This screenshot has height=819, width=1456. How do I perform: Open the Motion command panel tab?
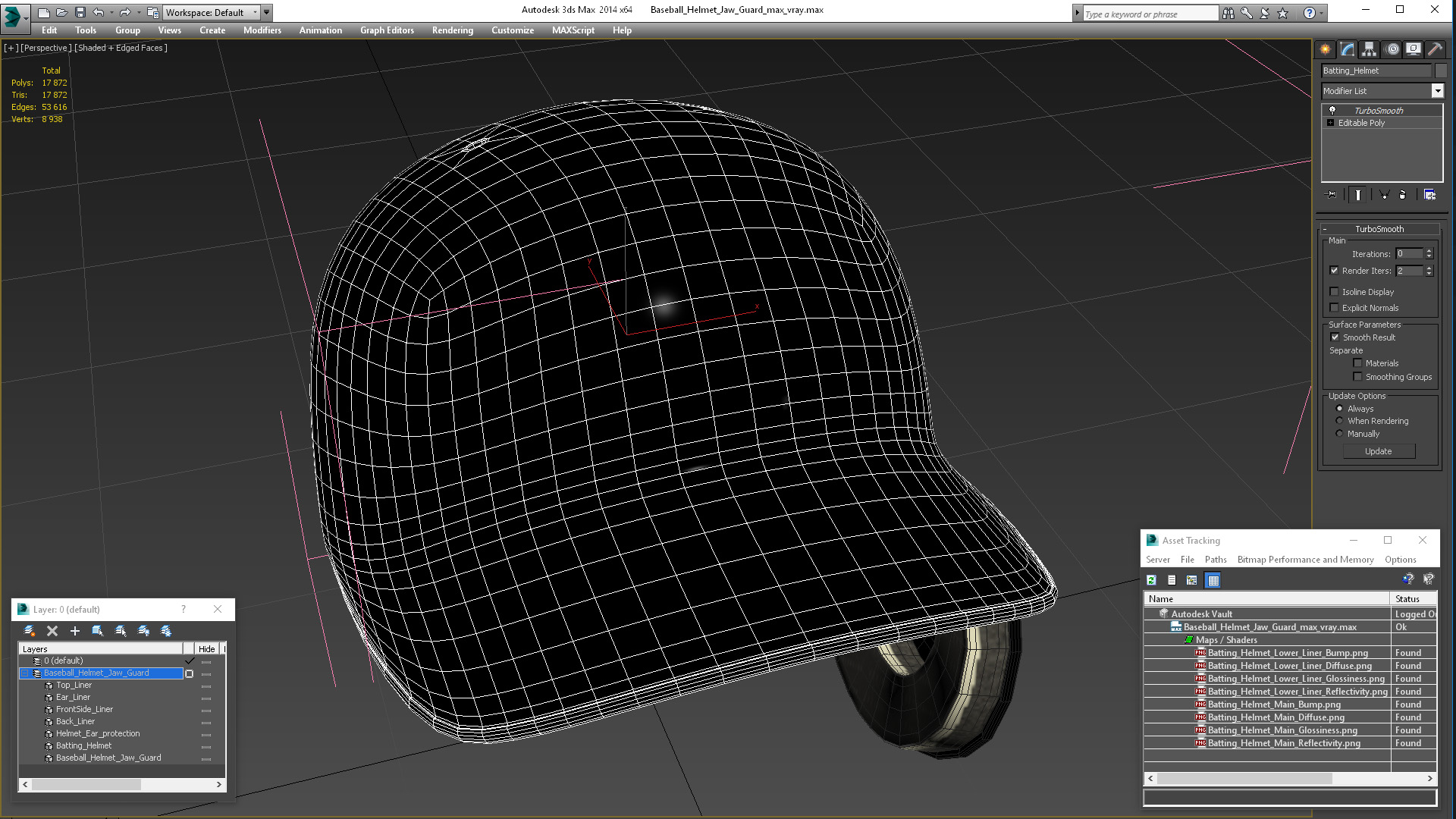pyautogui.click(x=1392, y=49)
